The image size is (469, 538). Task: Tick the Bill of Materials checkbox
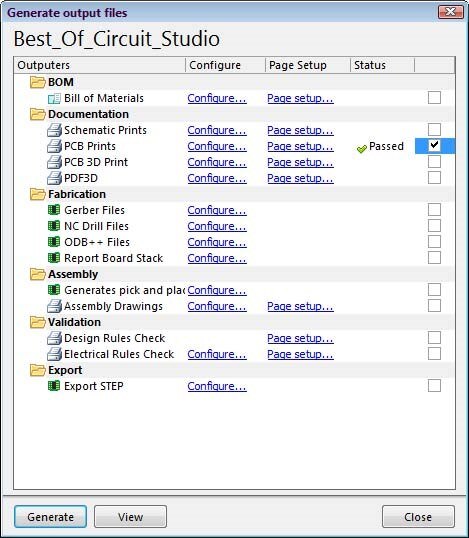[x=434, y=97]
